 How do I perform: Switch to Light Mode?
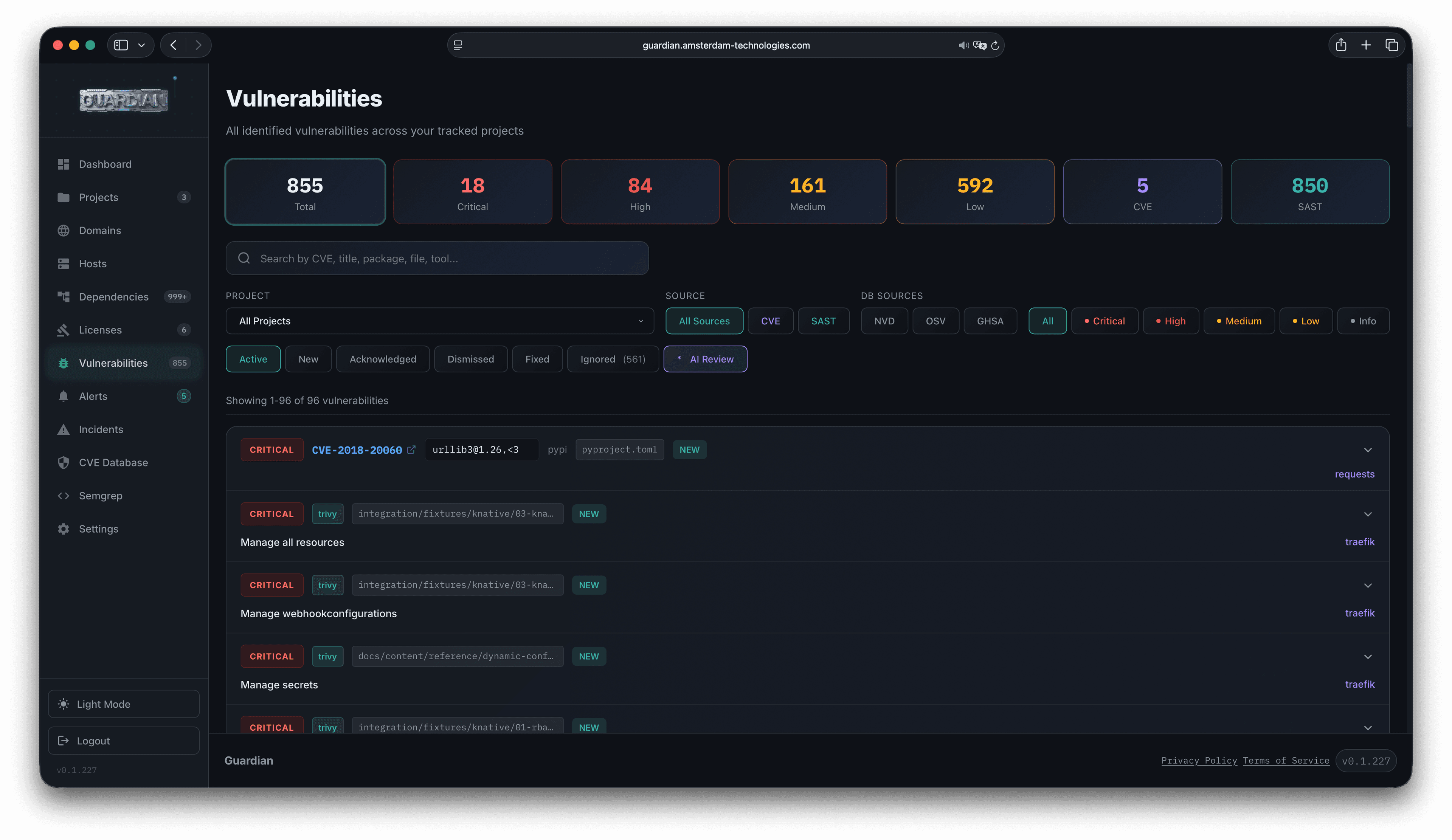124,704
